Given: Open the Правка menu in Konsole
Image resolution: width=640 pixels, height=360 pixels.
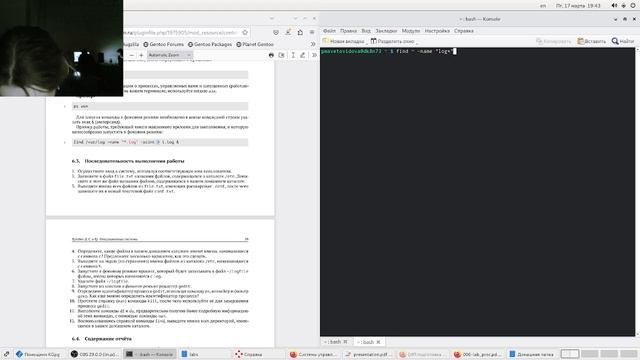Looking at the screenshot, I should (348, 31).
